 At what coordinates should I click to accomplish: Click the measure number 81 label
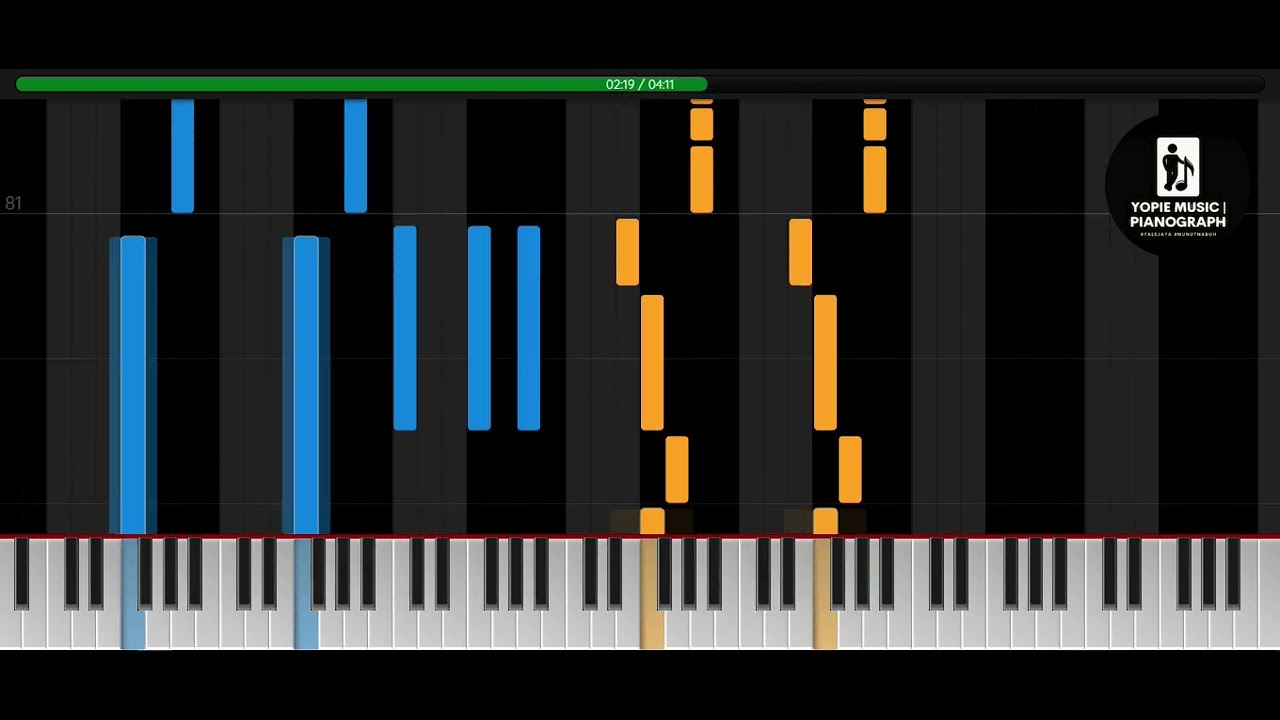tap(13, 203)
